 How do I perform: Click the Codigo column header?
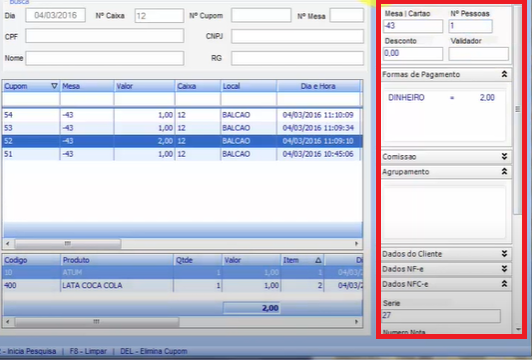[x=31, y=260]
